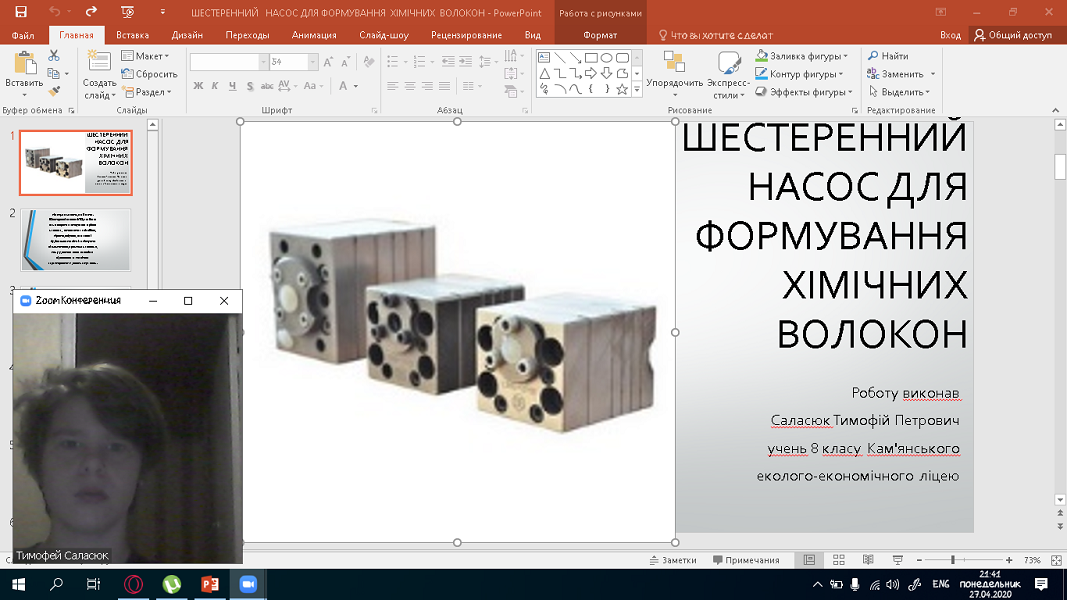Open Zoom app from the taskbar

tap(248, 584)
